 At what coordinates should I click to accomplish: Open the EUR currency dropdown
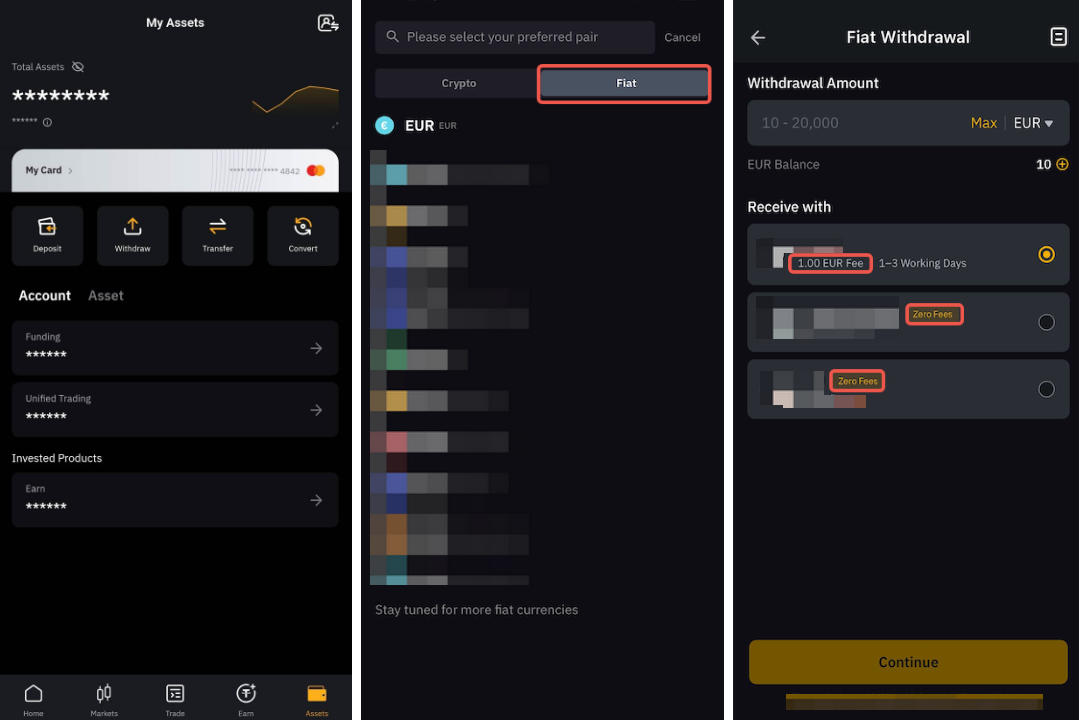1033,123
